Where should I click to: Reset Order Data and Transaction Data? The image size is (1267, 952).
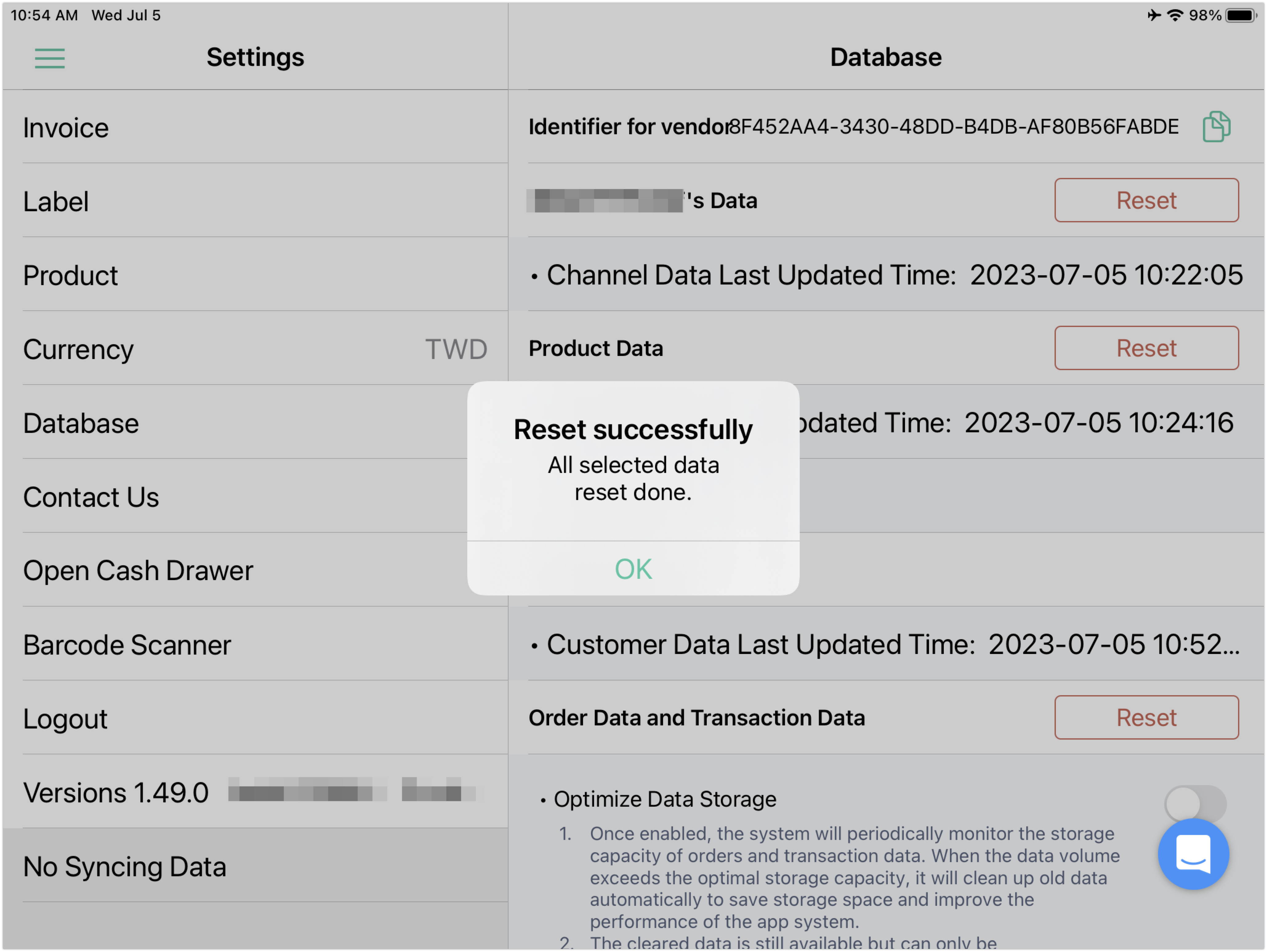(x=1146, y=718)
